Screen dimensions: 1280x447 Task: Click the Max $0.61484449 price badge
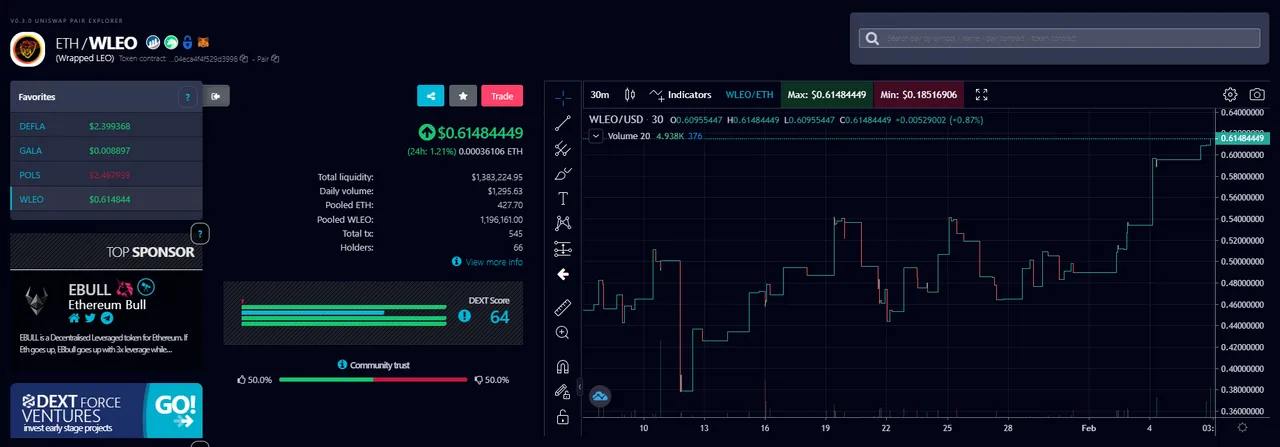point(826,95)
